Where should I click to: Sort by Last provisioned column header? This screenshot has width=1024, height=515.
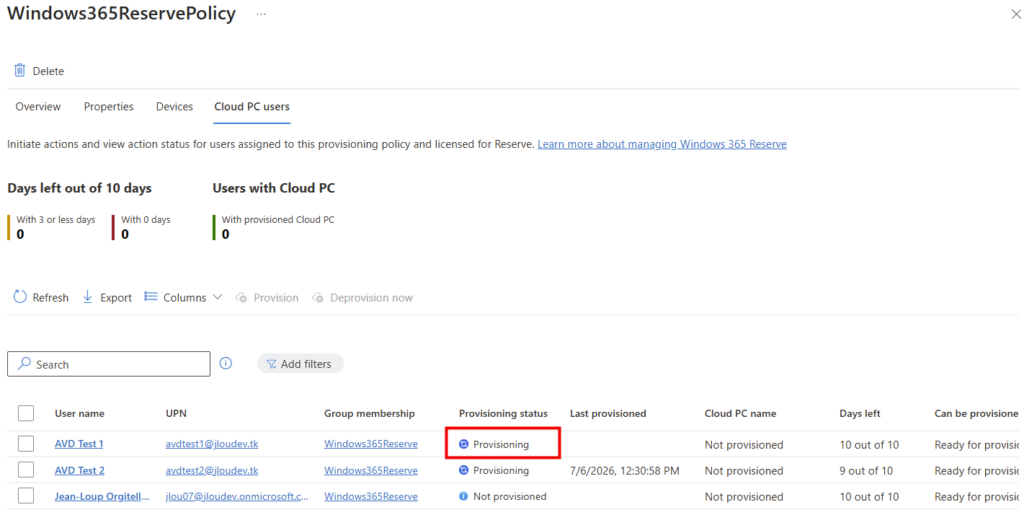608,413
